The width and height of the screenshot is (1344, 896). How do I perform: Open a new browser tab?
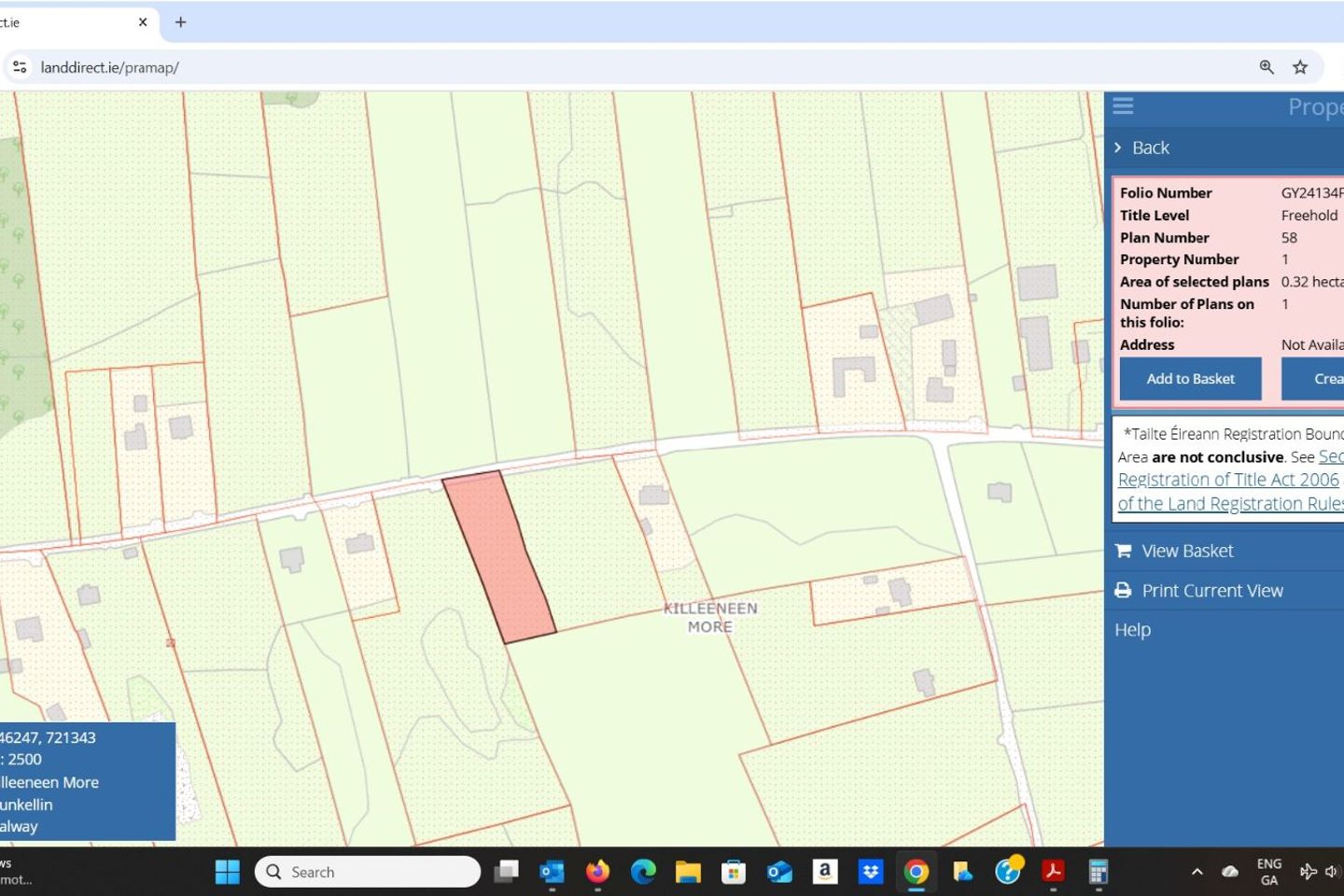pos(181,22)
